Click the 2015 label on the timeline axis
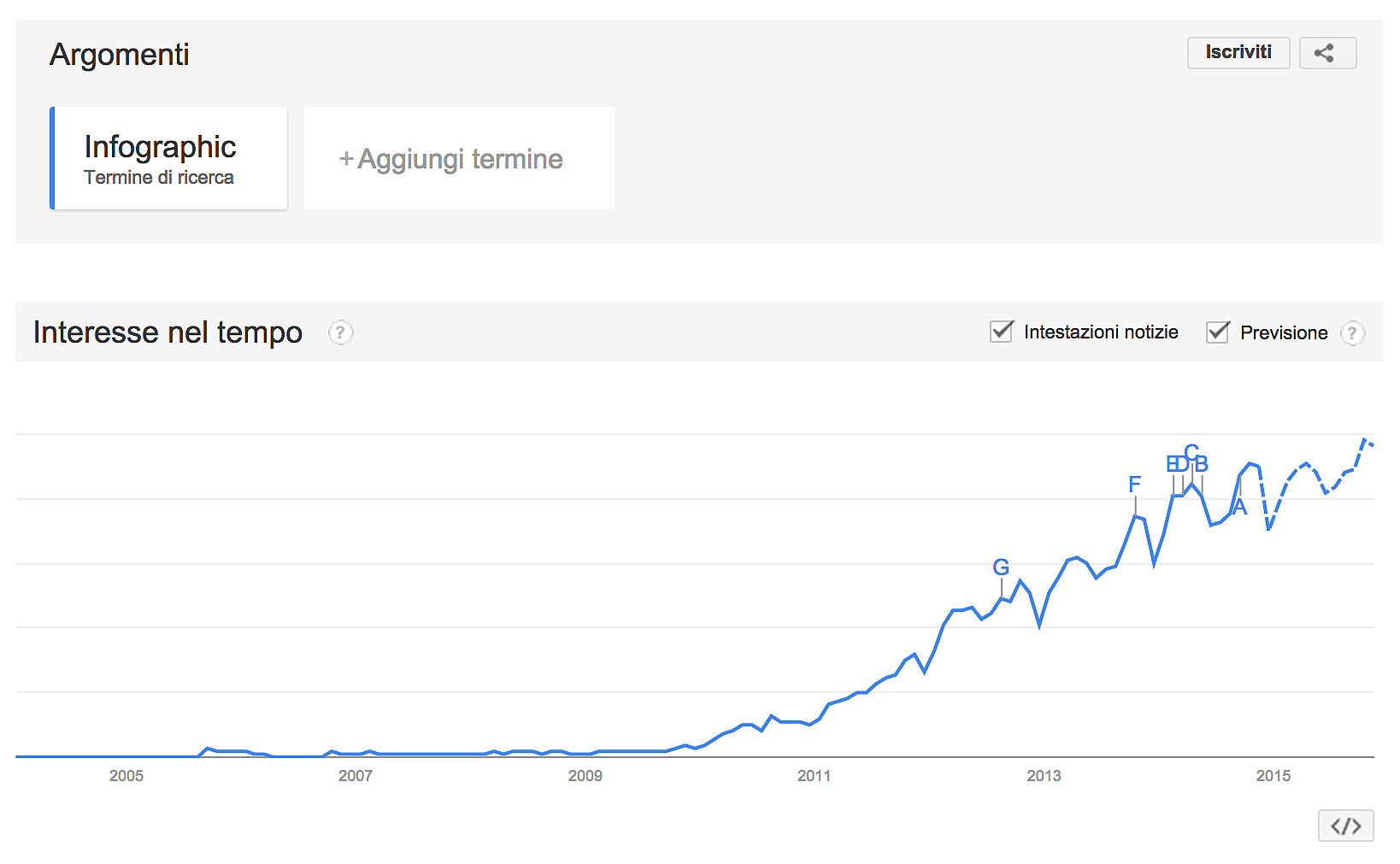Viewport: 1400px width, 864px height. [1274, 776]
